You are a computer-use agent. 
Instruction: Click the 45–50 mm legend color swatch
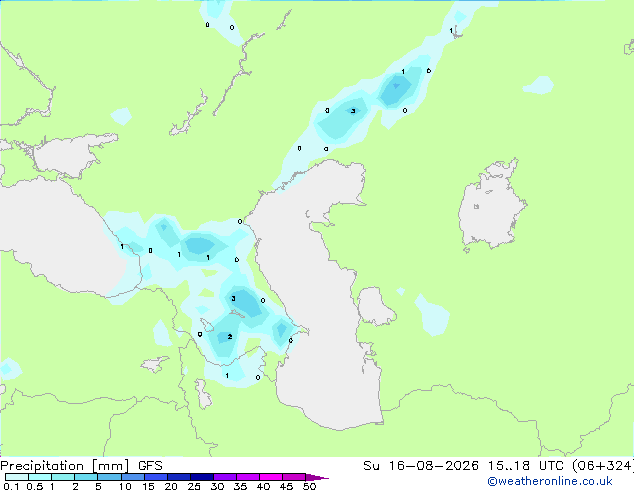coord(294,477)
